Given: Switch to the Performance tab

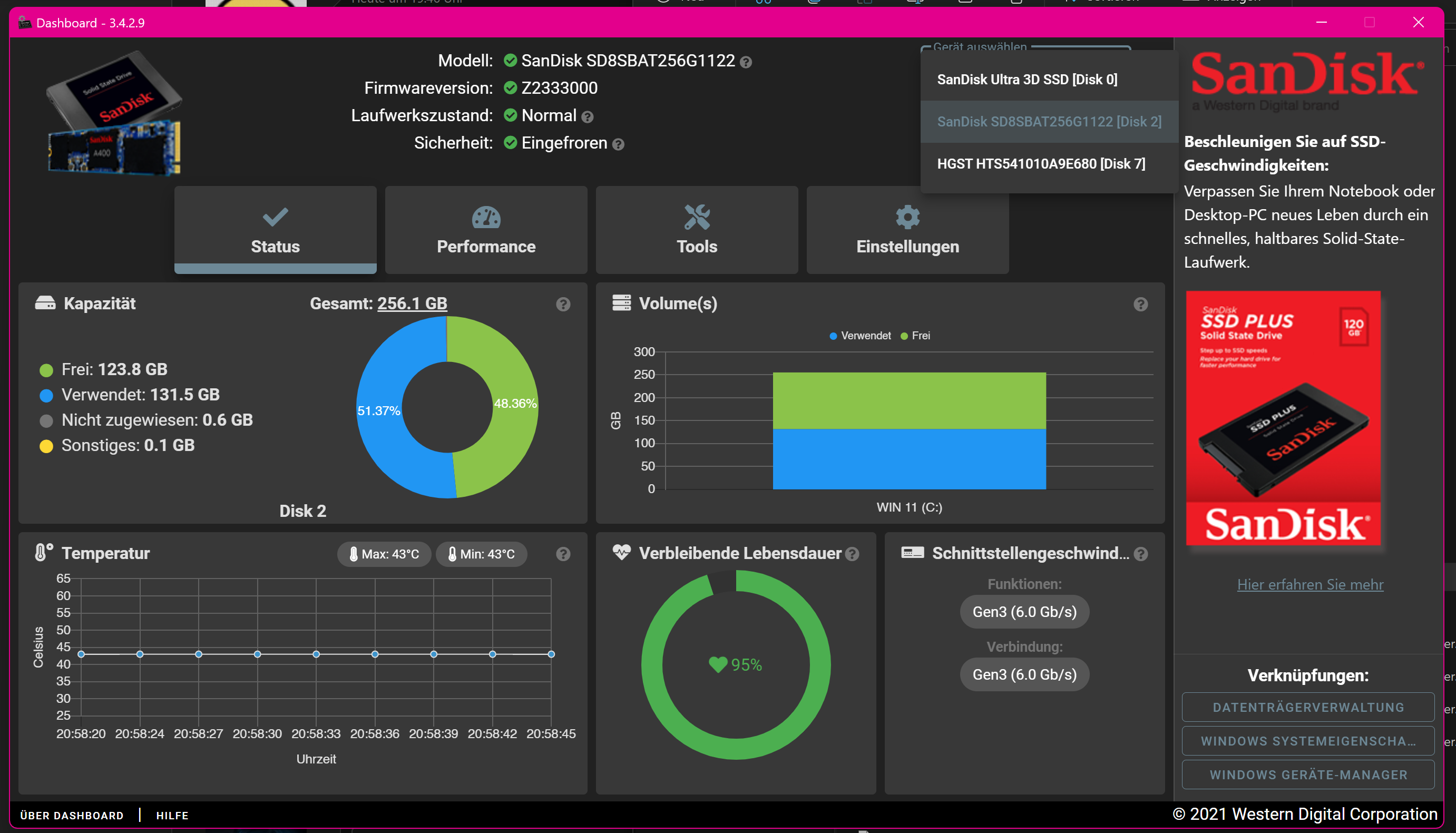Looking at the screenshot, I should pyautogui.click(x=486, y=230).
